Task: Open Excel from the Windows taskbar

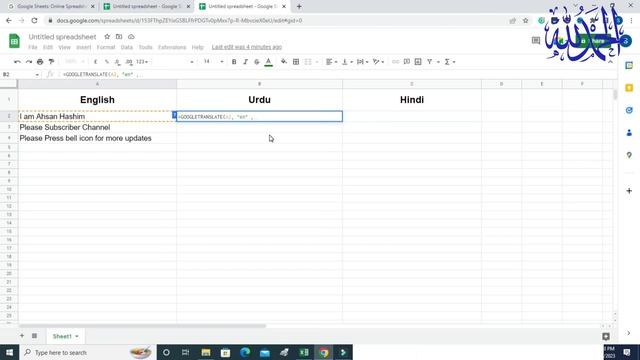Action: 304,352
